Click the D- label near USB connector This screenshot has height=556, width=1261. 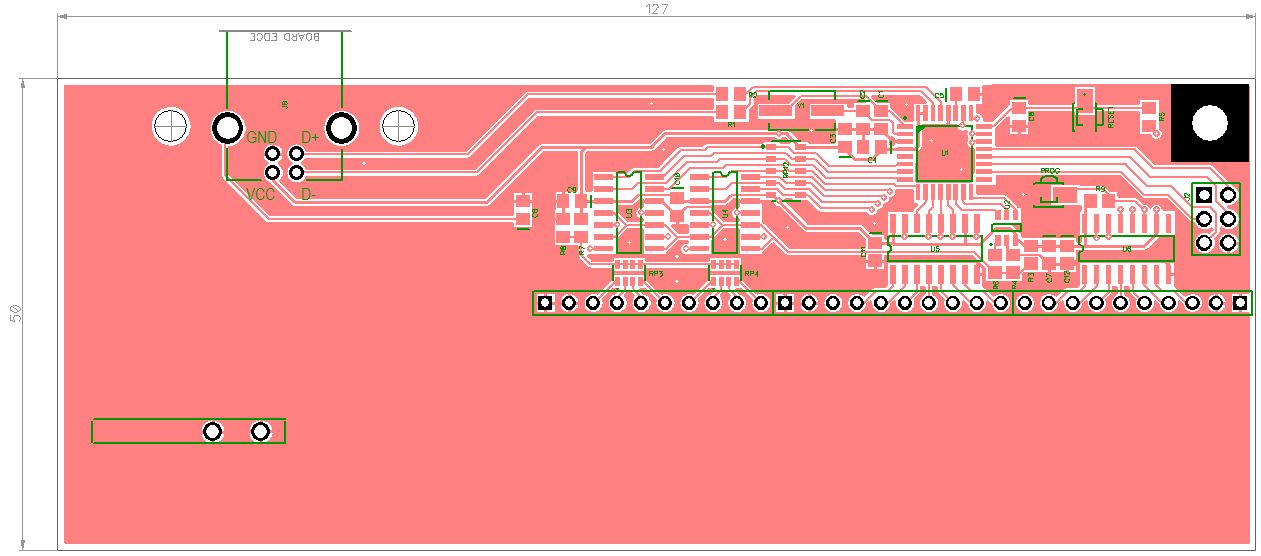coord(308,194)
